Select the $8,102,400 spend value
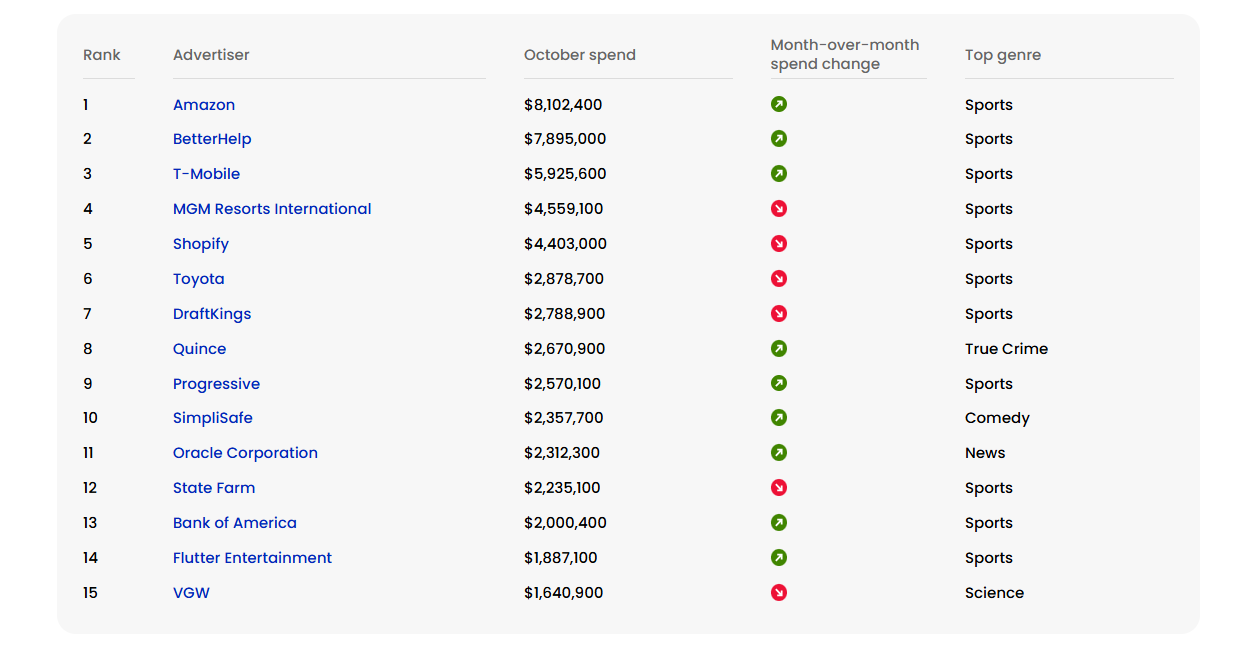This screenshot has width=1245, height=659. 563,105
